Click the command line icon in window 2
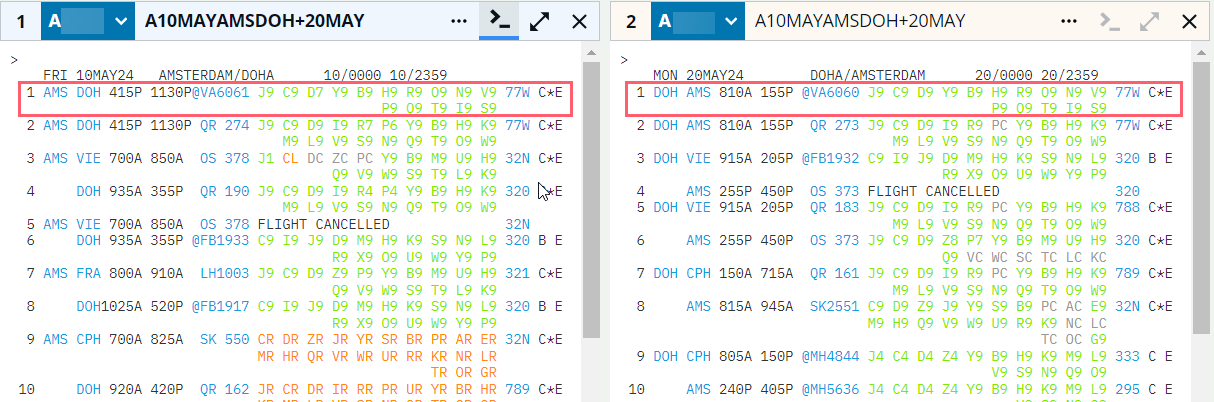This screenshot has height=402, width=1214. point(1108,21)
